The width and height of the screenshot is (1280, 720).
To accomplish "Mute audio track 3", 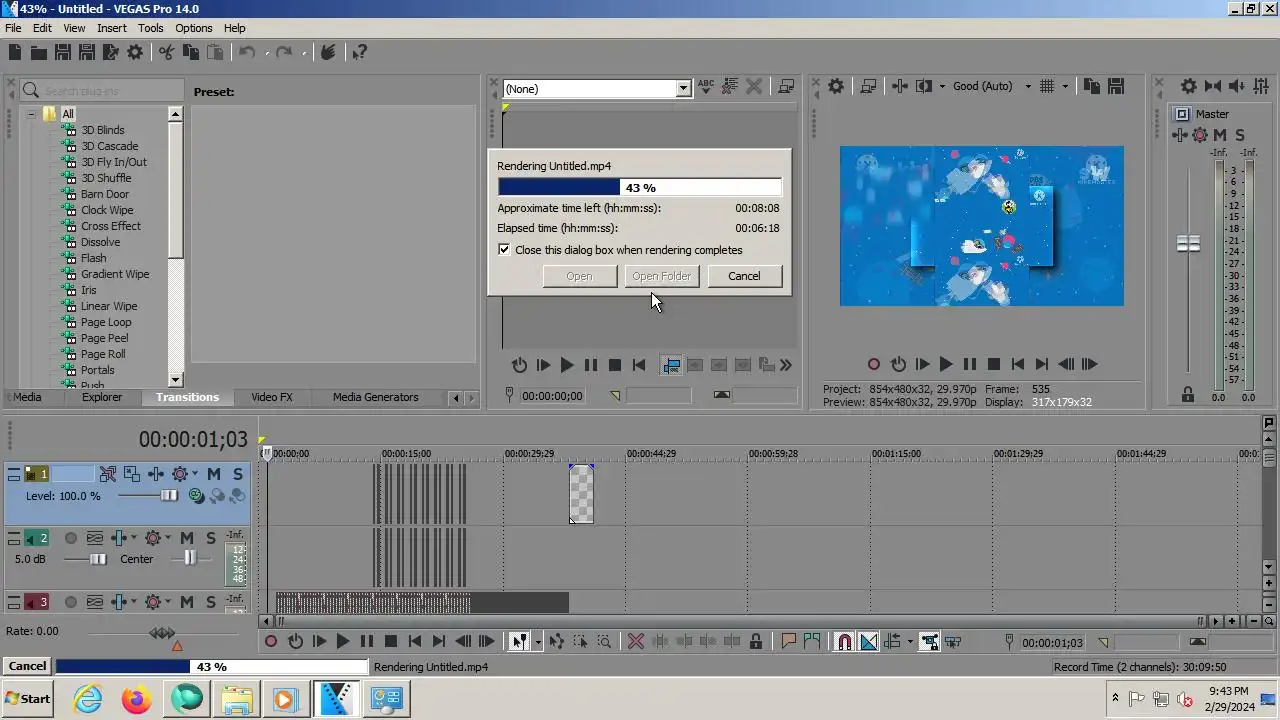I will (x=187, y=602).
